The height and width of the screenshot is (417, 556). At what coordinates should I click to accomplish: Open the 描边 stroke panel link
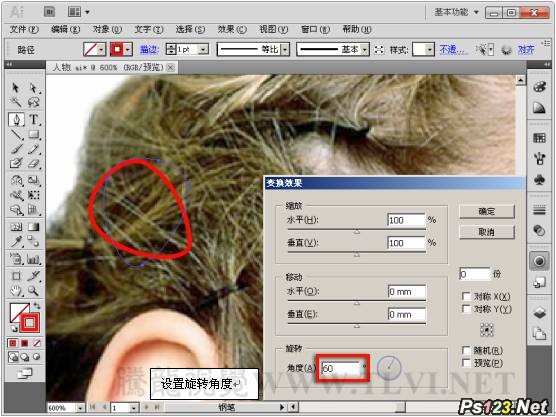(150, 50)
